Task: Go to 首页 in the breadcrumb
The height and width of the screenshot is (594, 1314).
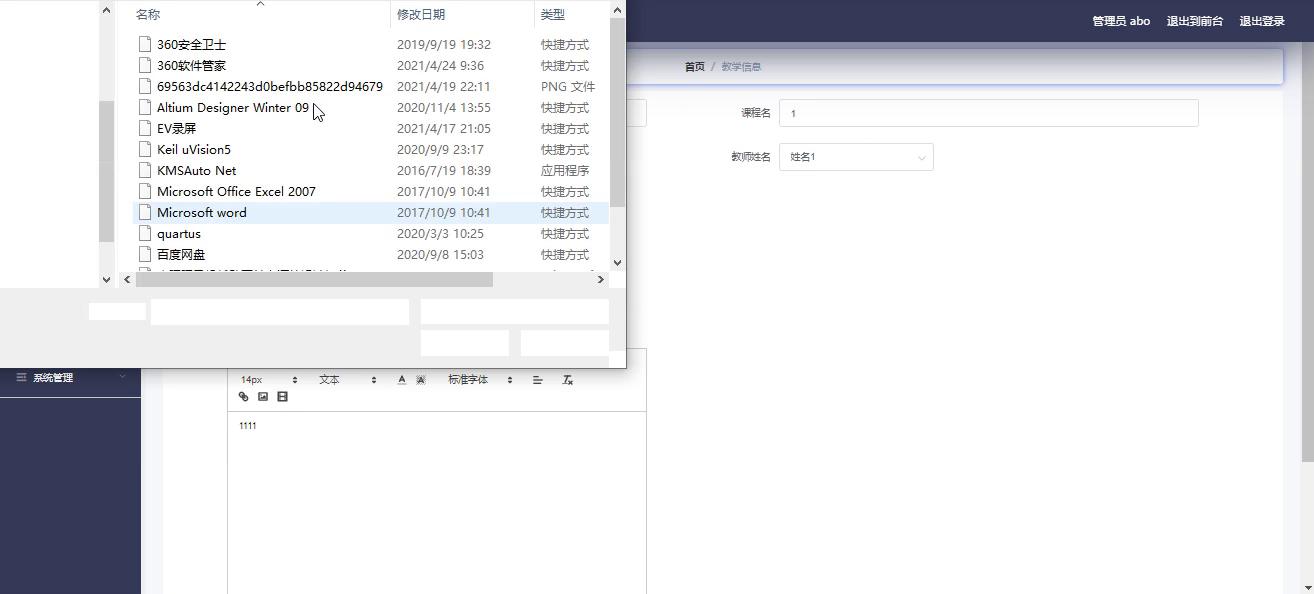Action: point(694,67)
